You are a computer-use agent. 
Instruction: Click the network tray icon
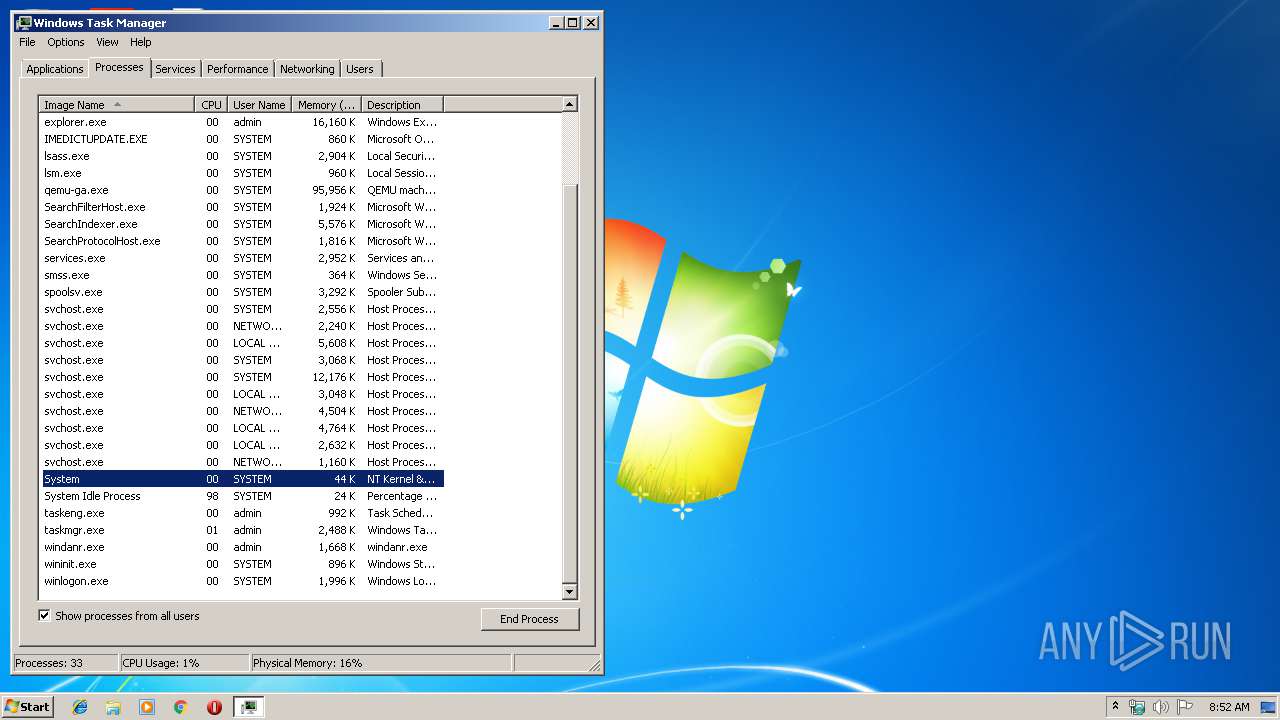(1137, 707)
